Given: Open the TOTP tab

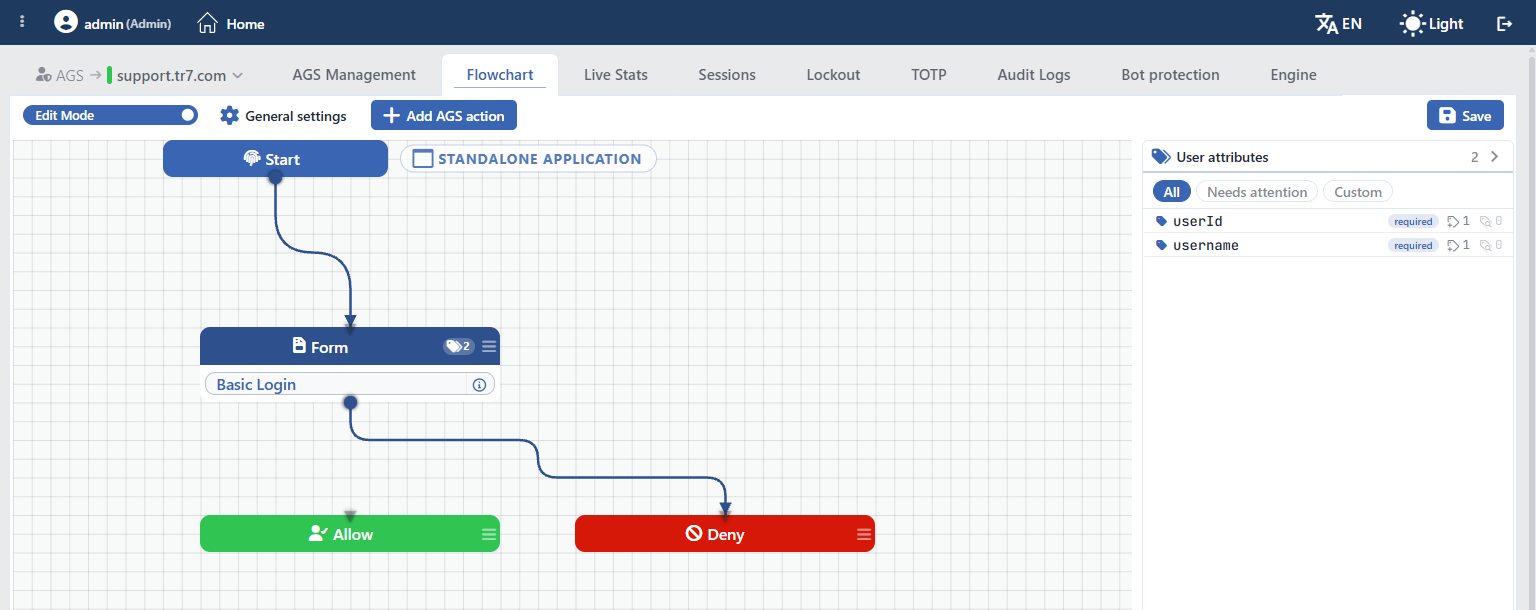Looking at the screenshot, I should pyautogui.click(x=929, y=75).
